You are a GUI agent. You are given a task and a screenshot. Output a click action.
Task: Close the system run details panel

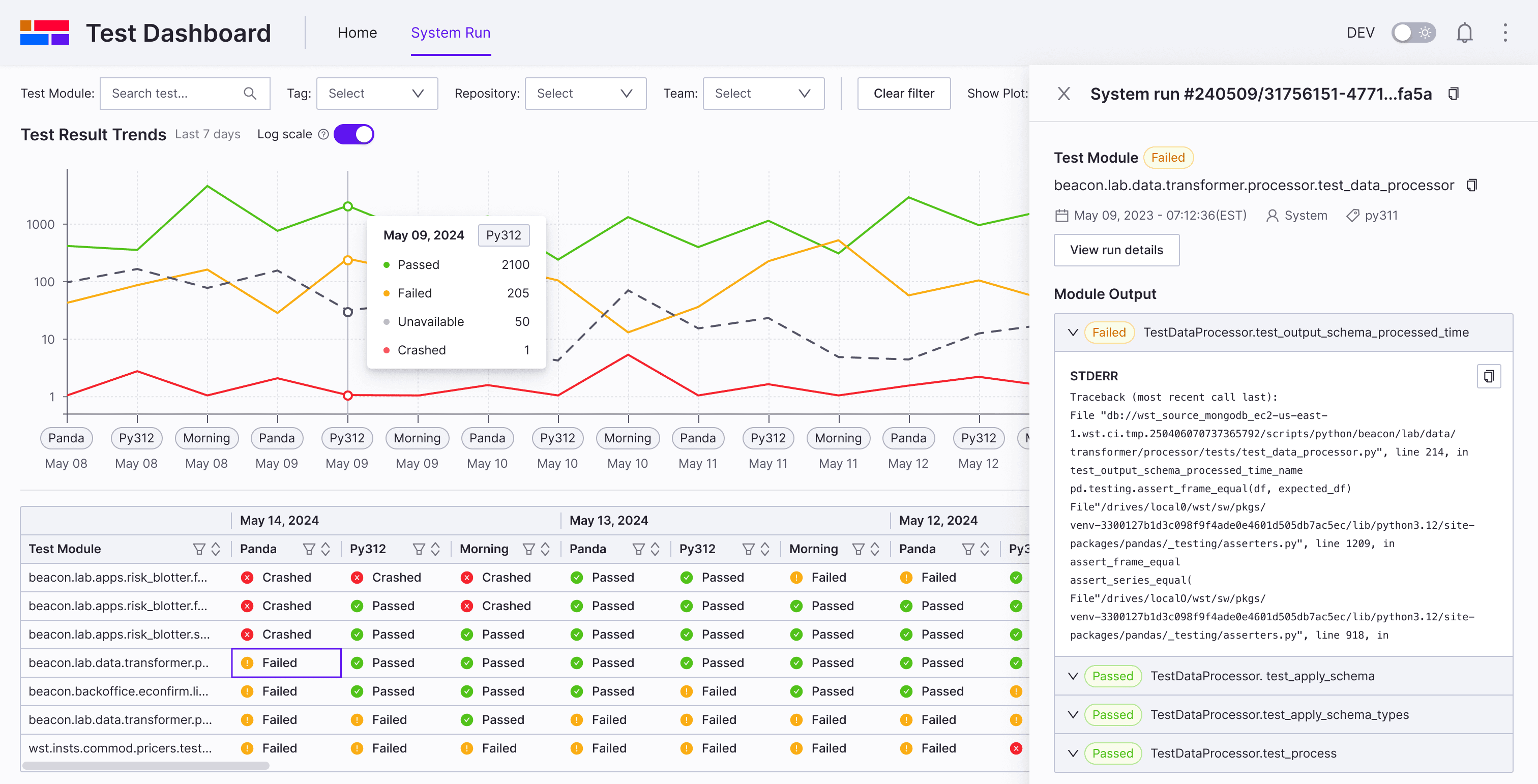(1063, 94)
